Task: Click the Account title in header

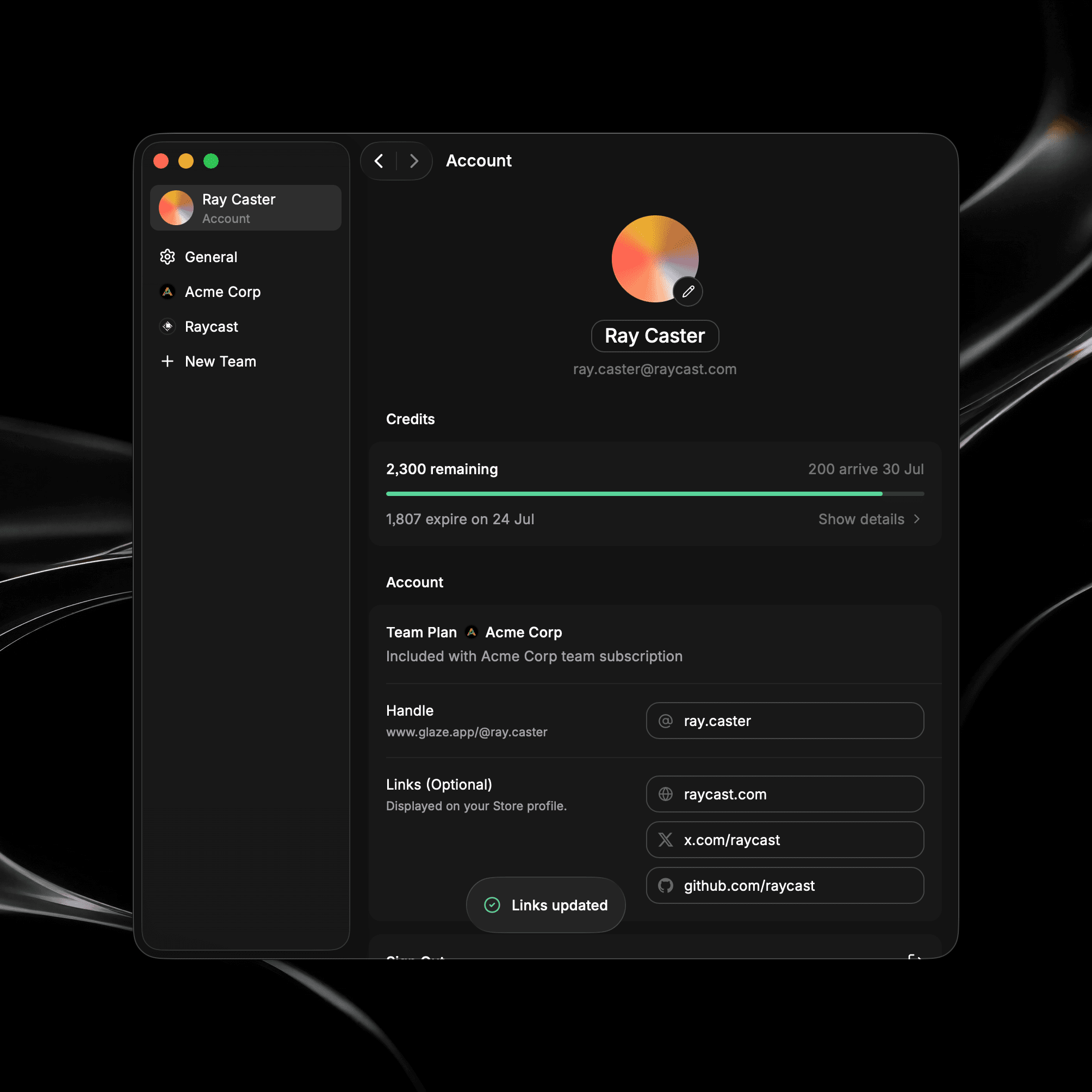Action: click(x=479, y=160)
